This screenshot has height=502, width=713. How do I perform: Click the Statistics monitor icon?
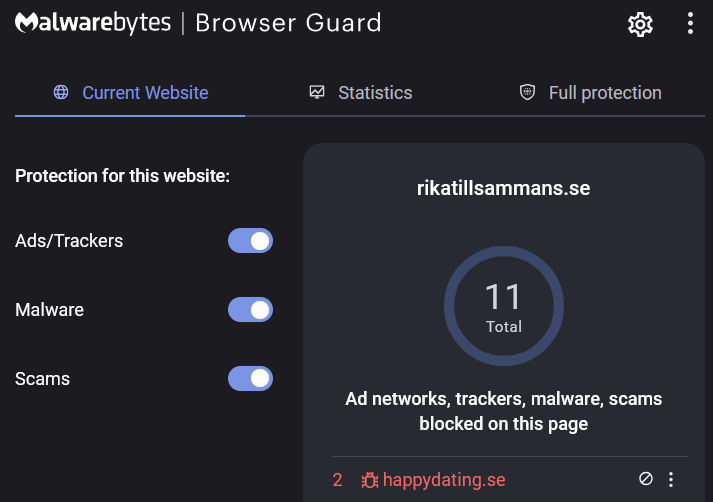coord(317,93)
